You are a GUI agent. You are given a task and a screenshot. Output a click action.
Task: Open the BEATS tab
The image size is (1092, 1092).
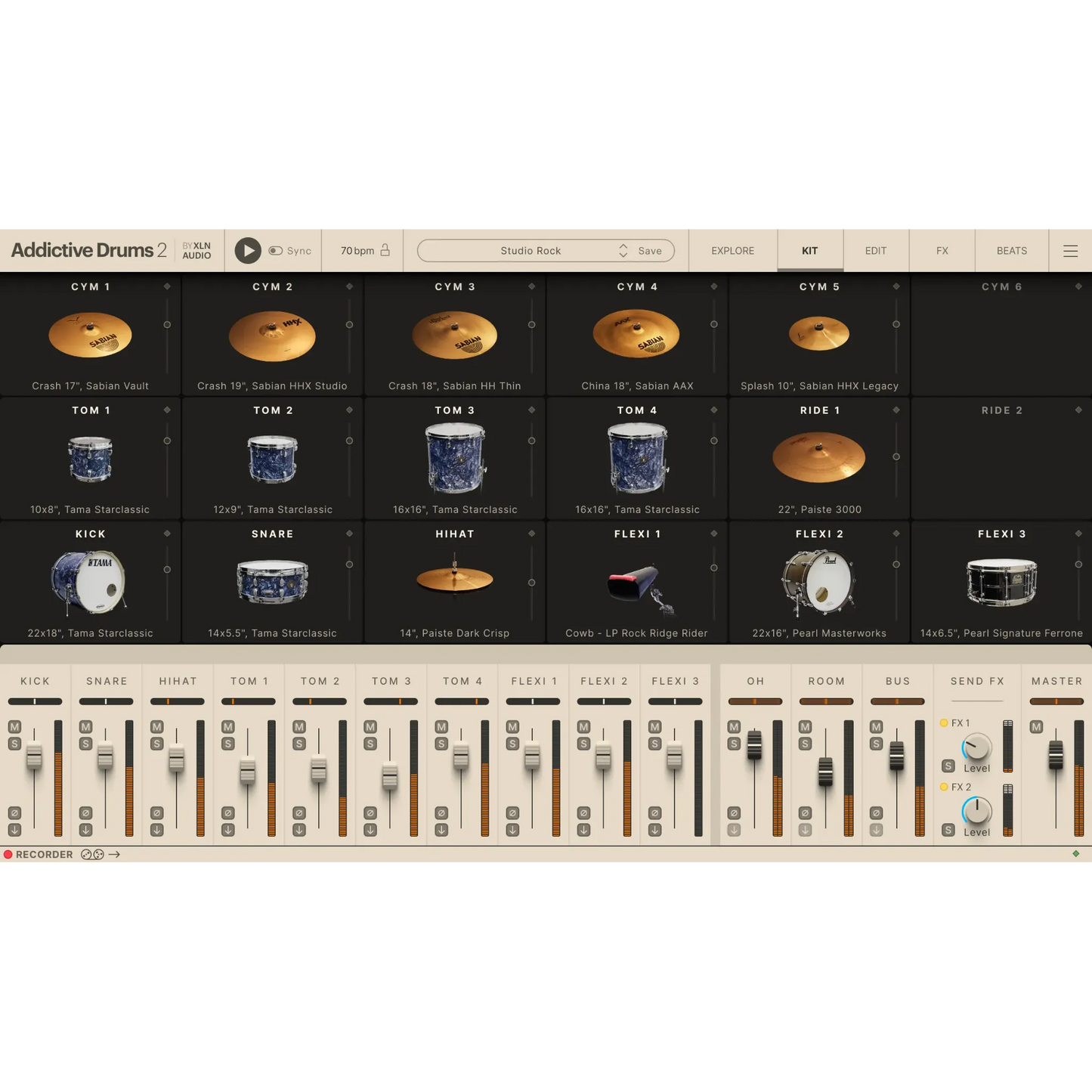(1011, 250)
